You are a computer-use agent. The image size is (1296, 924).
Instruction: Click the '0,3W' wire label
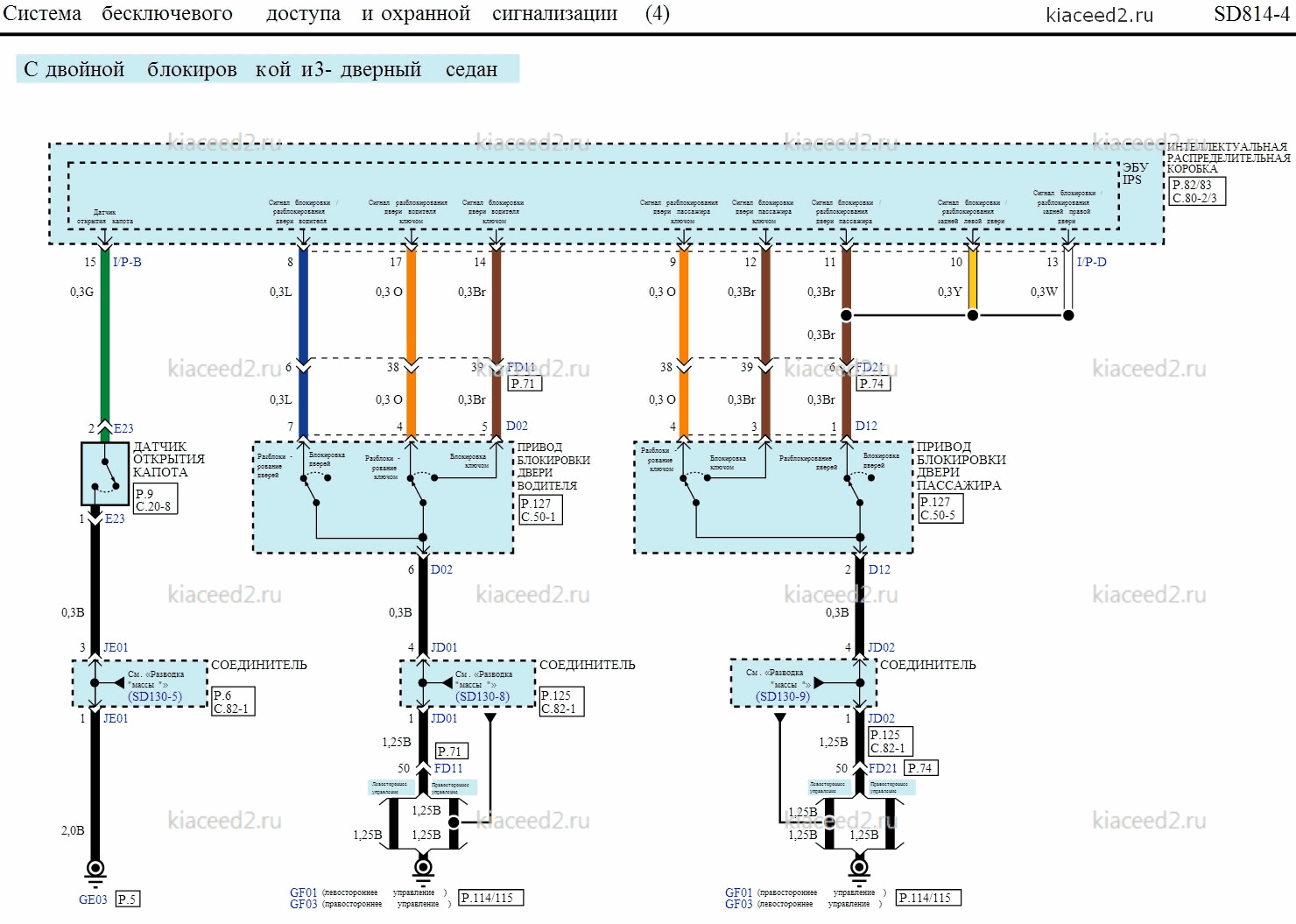pyautogui.click(x=1044, y=292)
